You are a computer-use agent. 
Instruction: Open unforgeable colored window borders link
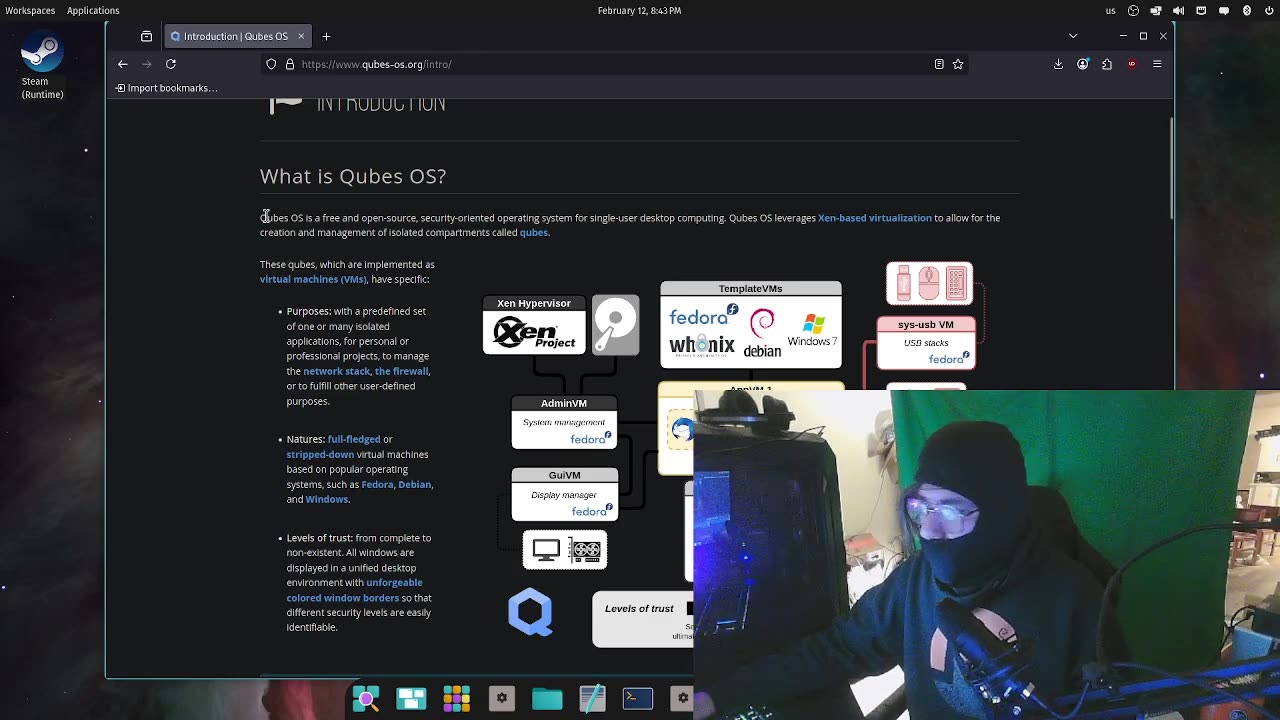(355, 590)
